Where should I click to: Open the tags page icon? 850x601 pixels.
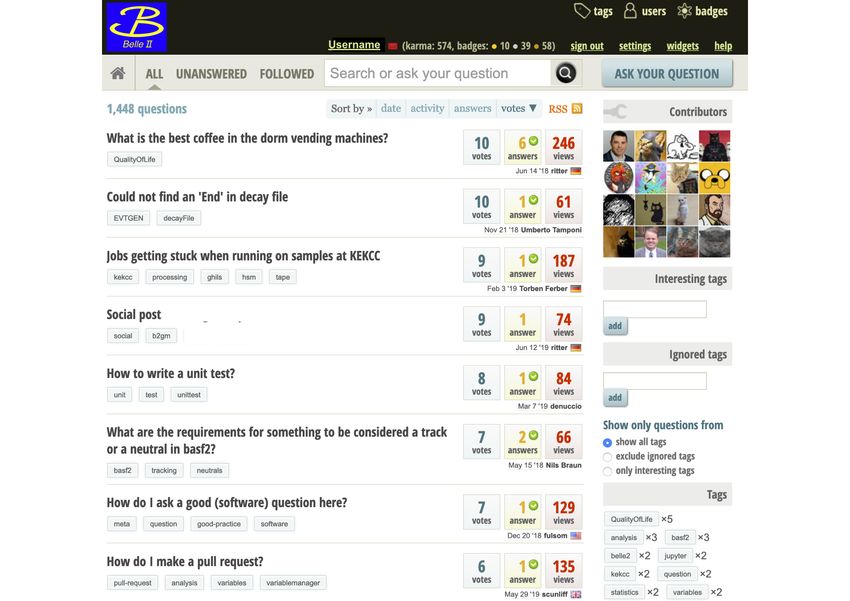[x=582, y=11]
